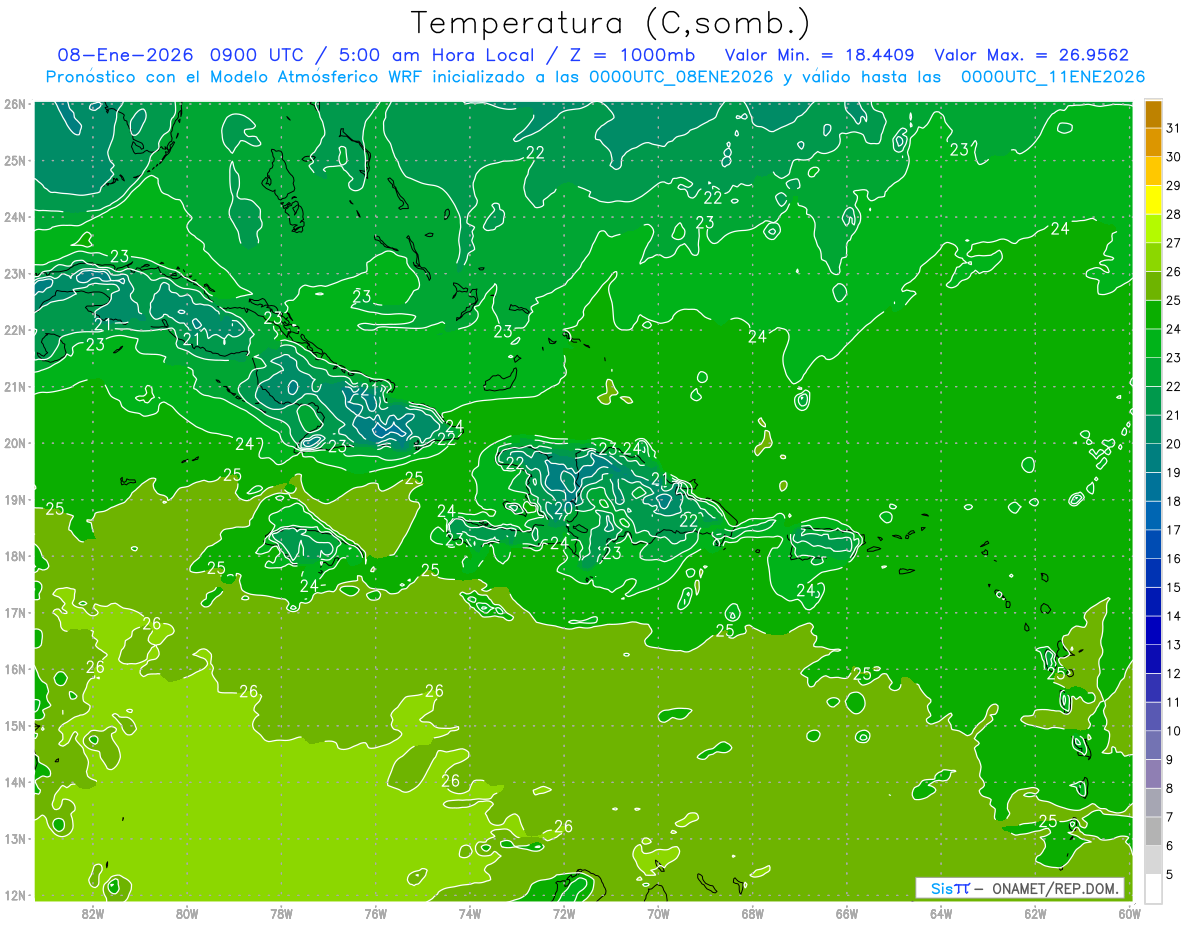Click the blue colorbar swatch between 17 and 18
The height and width of the screenshot is (927, 1200).
click(x=1153, y=515)
